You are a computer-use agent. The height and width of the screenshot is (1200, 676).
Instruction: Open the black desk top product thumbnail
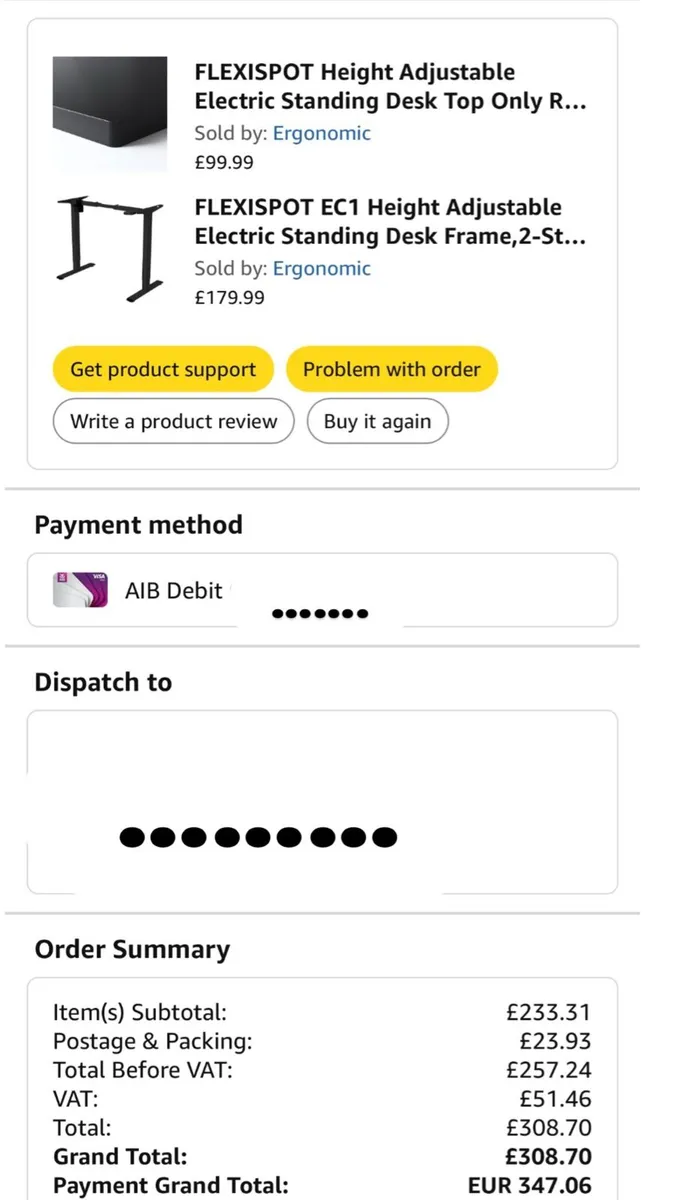point(110,111)
